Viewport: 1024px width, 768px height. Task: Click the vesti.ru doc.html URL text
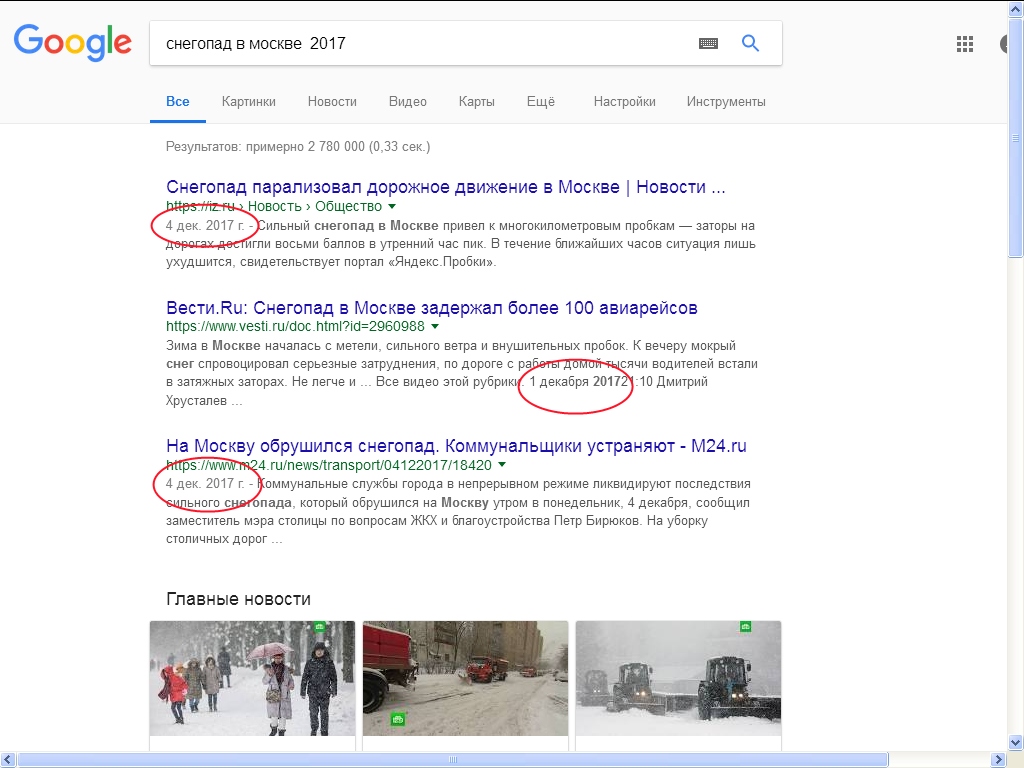(295, 327)
